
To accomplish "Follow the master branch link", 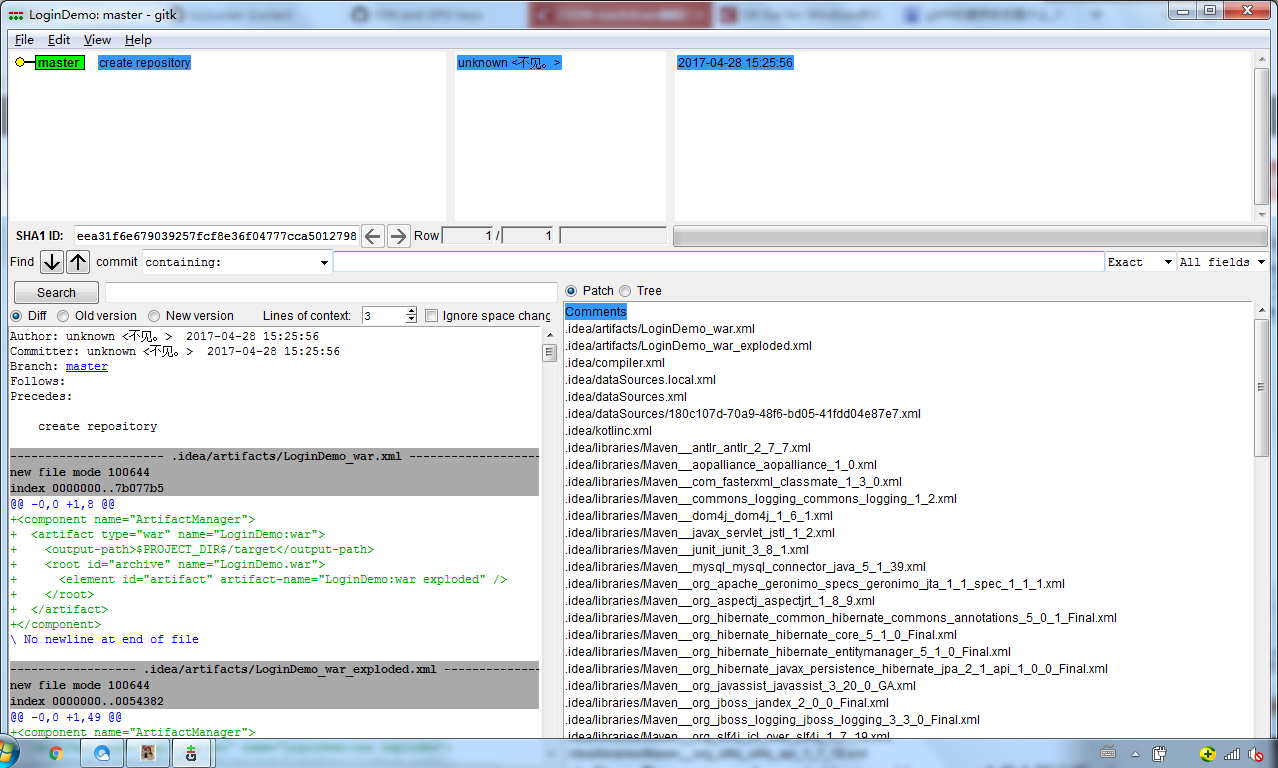I will pos(86,367).
